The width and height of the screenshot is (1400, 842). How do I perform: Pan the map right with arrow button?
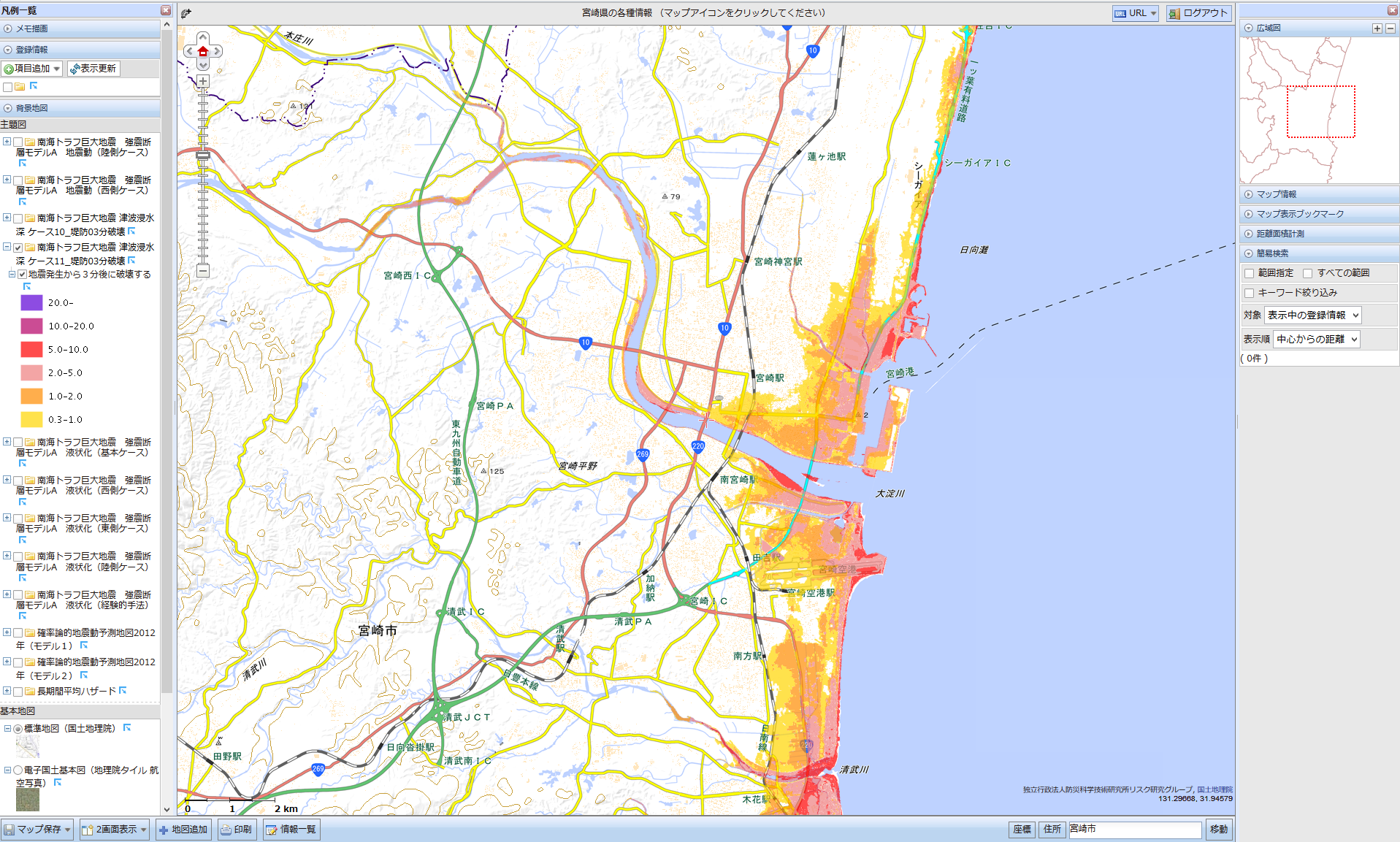tap(217, 51)
